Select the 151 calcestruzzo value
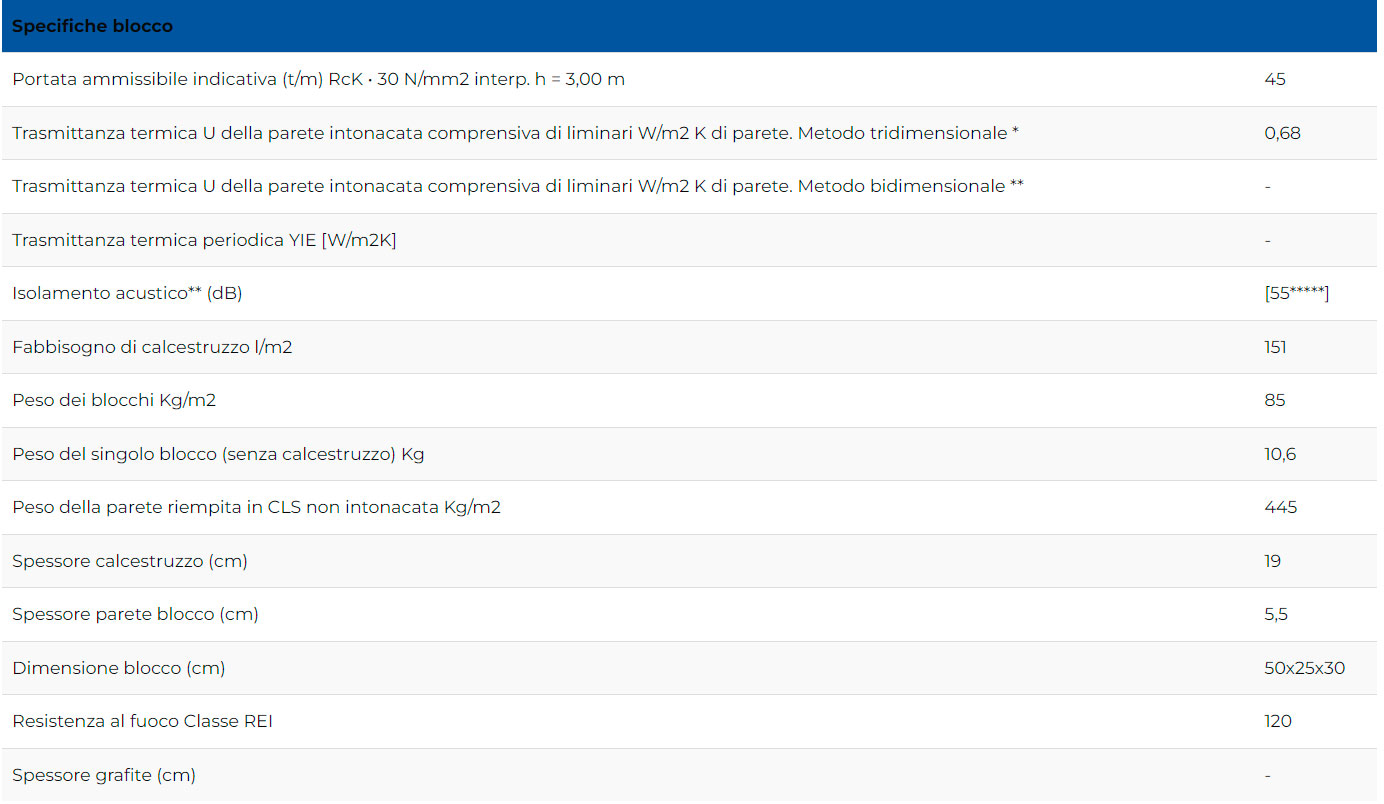This screenshot has height=804, width=1384. pos(1275,347)
